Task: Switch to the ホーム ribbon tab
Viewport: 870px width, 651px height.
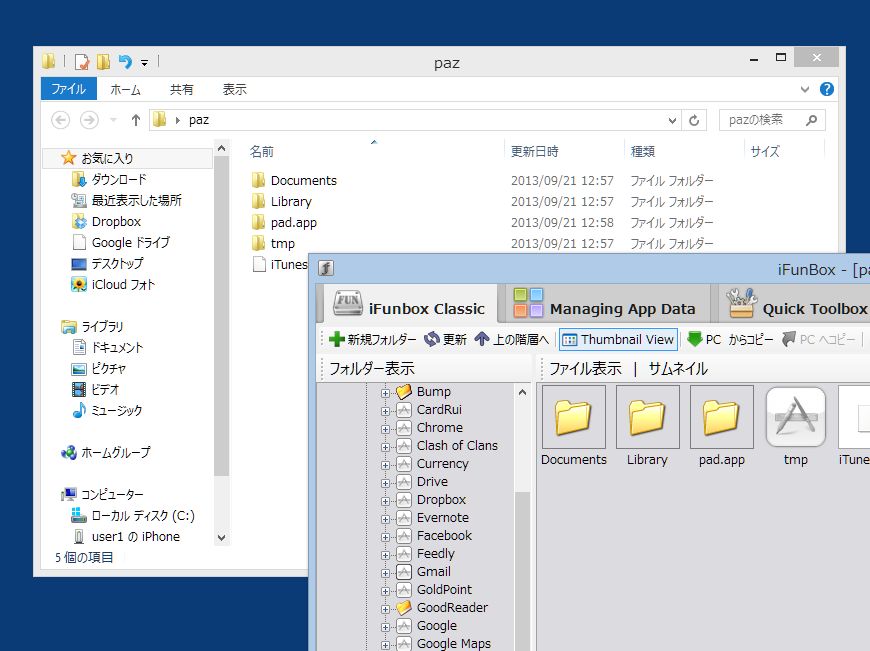Action: pyautogui.click(x=125, y=89)
